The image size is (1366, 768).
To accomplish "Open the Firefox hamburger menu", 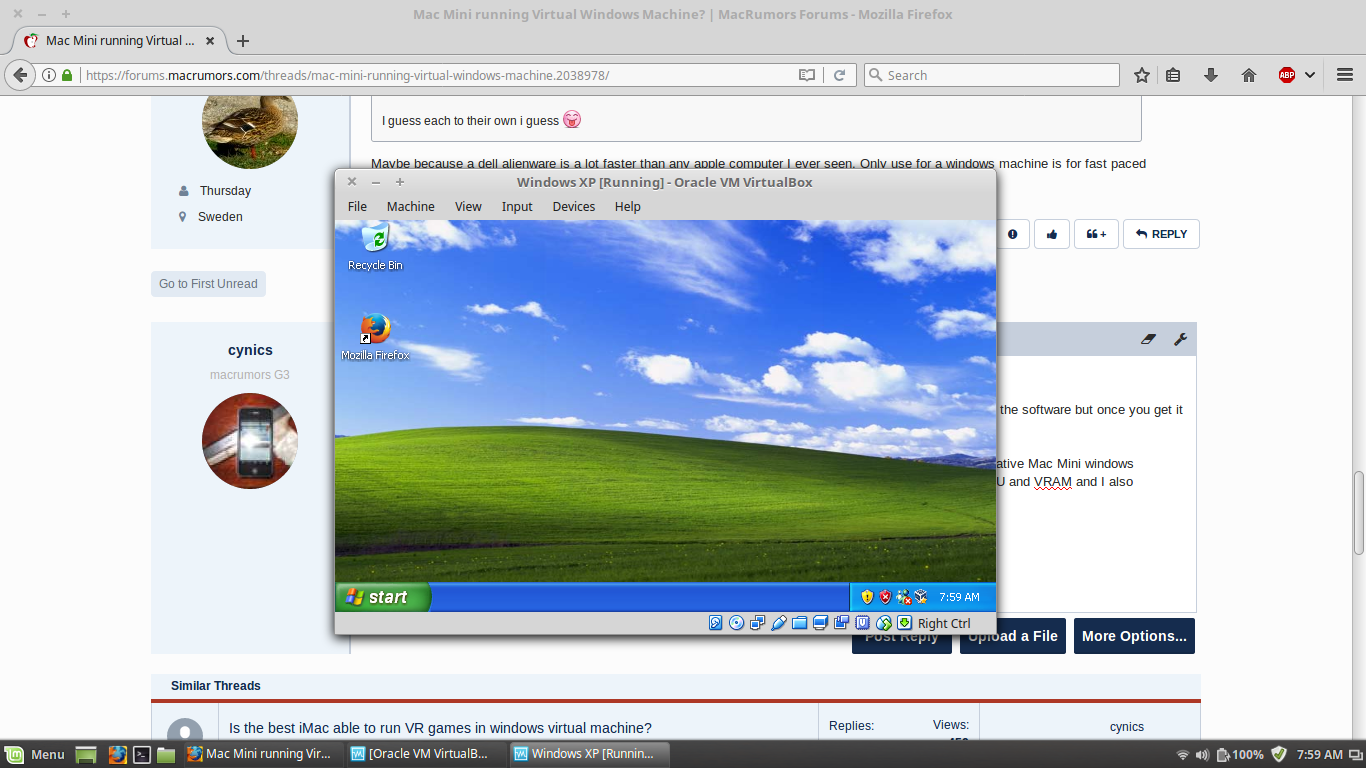I will pos(1345,75).
